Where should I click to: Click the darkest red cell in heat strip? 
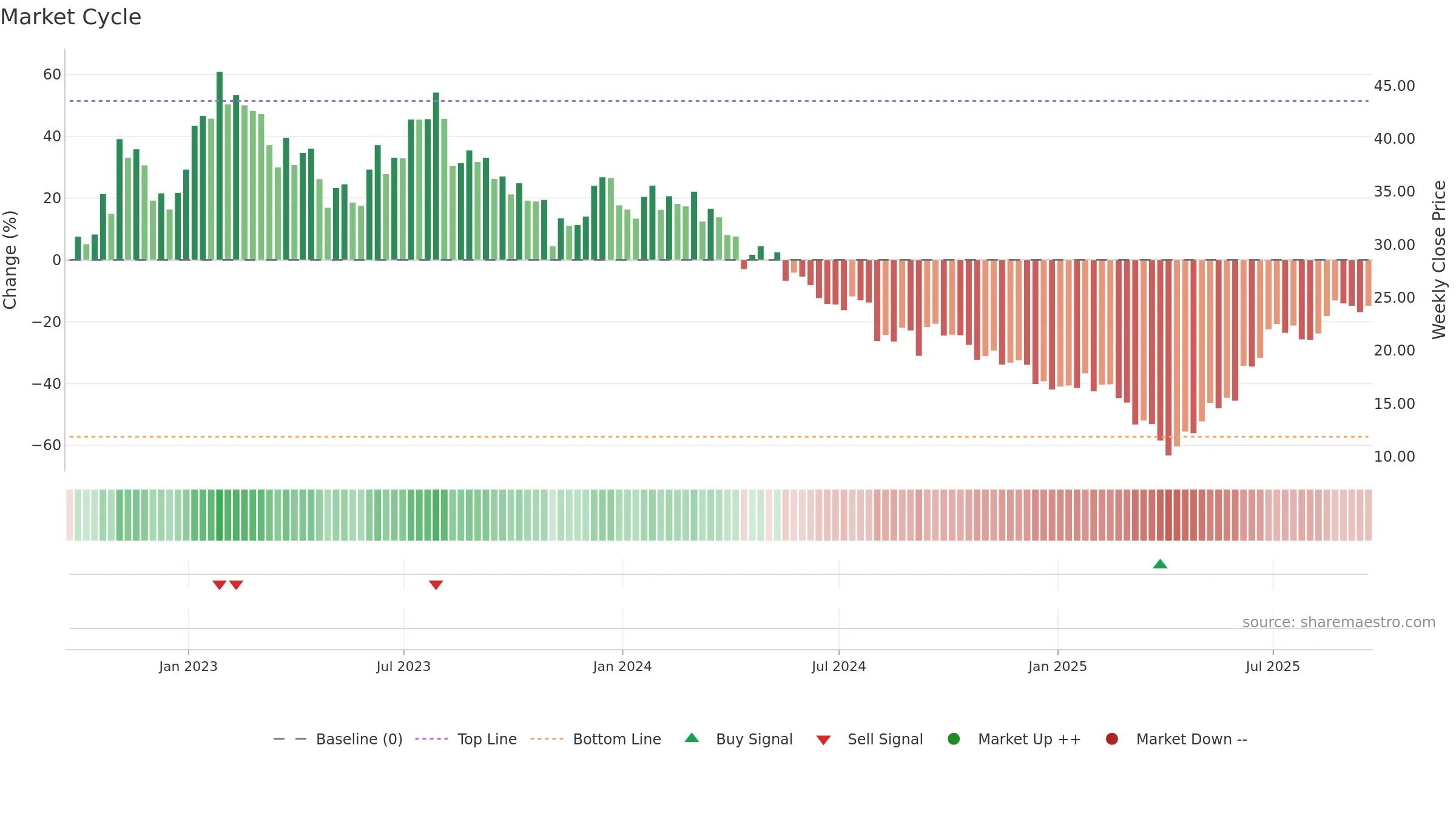[x=1168, y=515]
